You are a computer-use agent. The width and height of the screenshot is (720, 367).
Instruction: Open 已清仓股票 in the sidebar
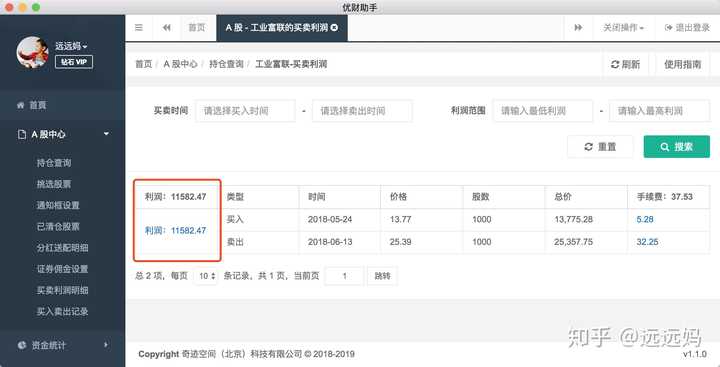[58, 226]
